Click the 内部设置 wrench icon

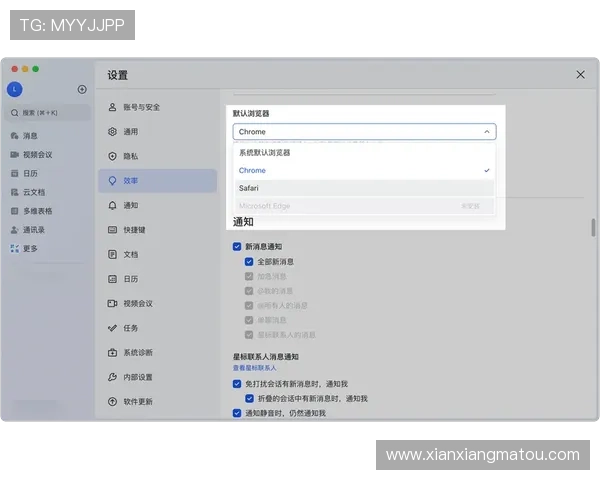pyautogui.click(x=112, y=377)
